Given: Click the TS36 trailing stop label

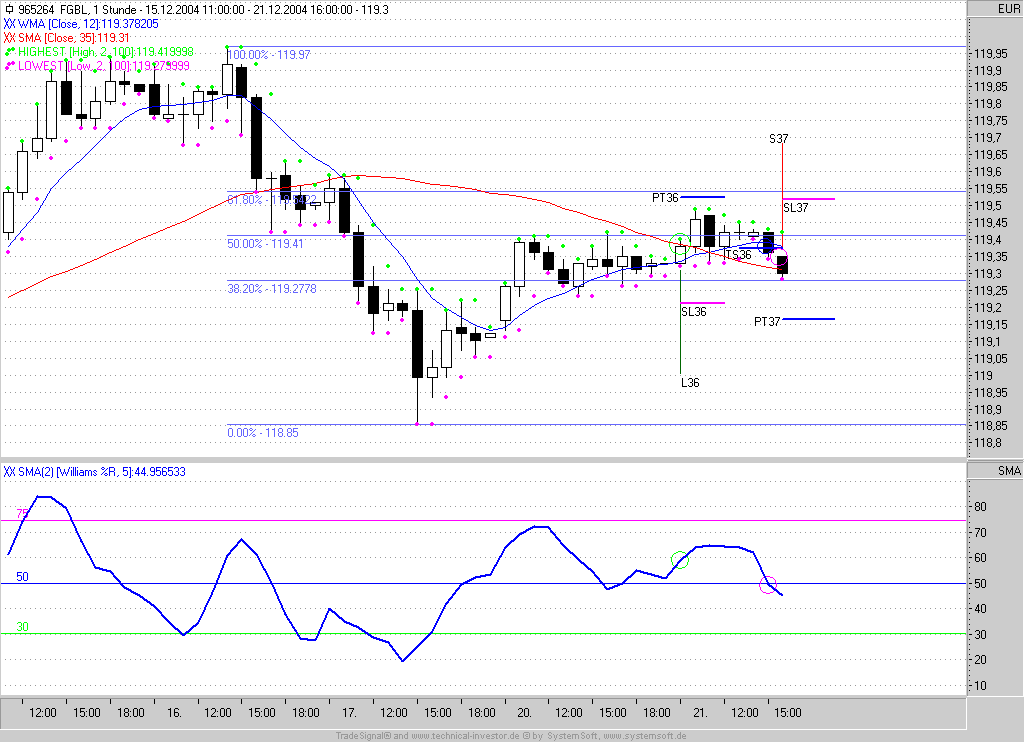Looking at the screenshot, I should pos(738,255).
